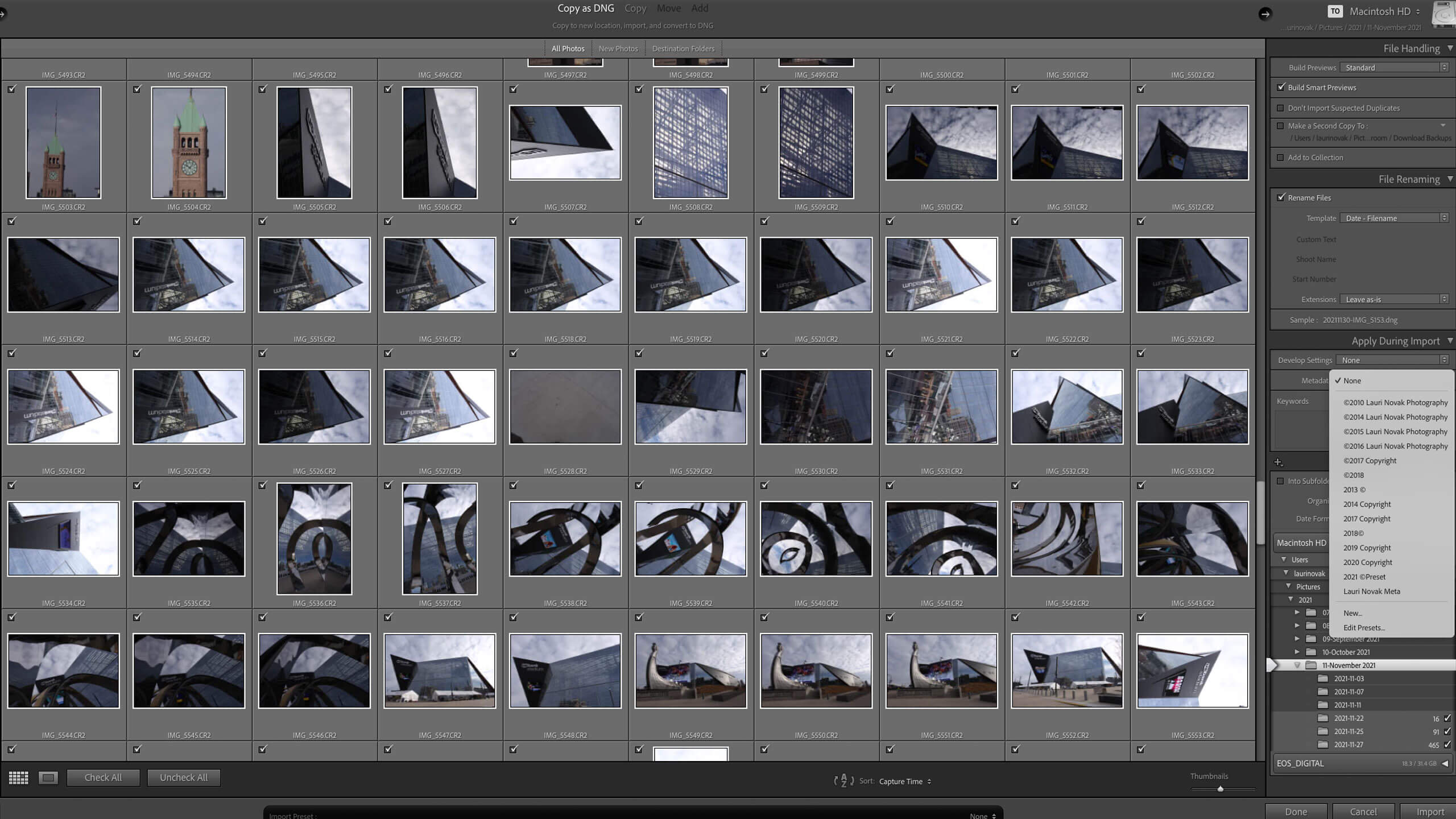Click the Done button
This screenshot has width=1456, height=819.
click(x=1296, y=812)
